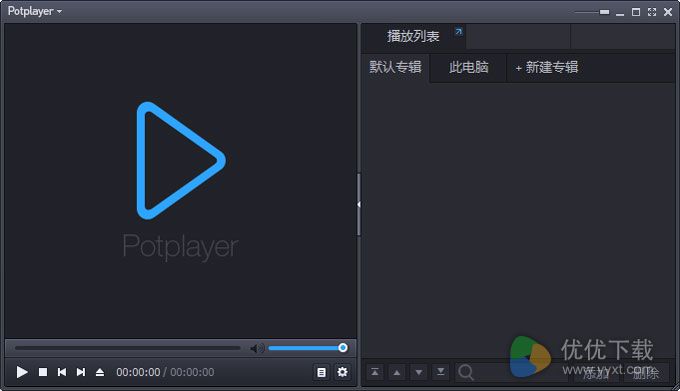Select the 默认专辑 tab
The height and width of the screenshot is (391, 680).
pos(395,67)
